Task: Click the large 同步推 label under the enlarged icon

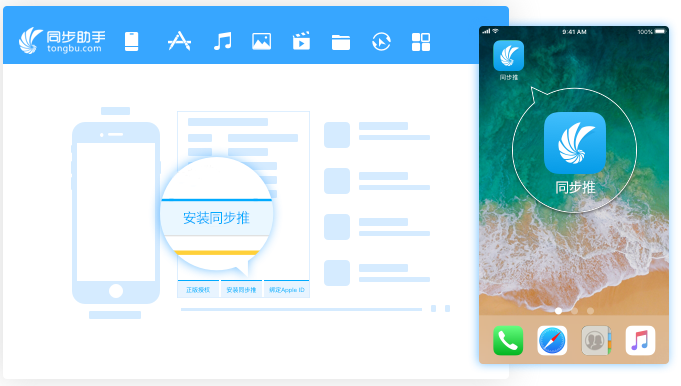Action: pos(575,187)
